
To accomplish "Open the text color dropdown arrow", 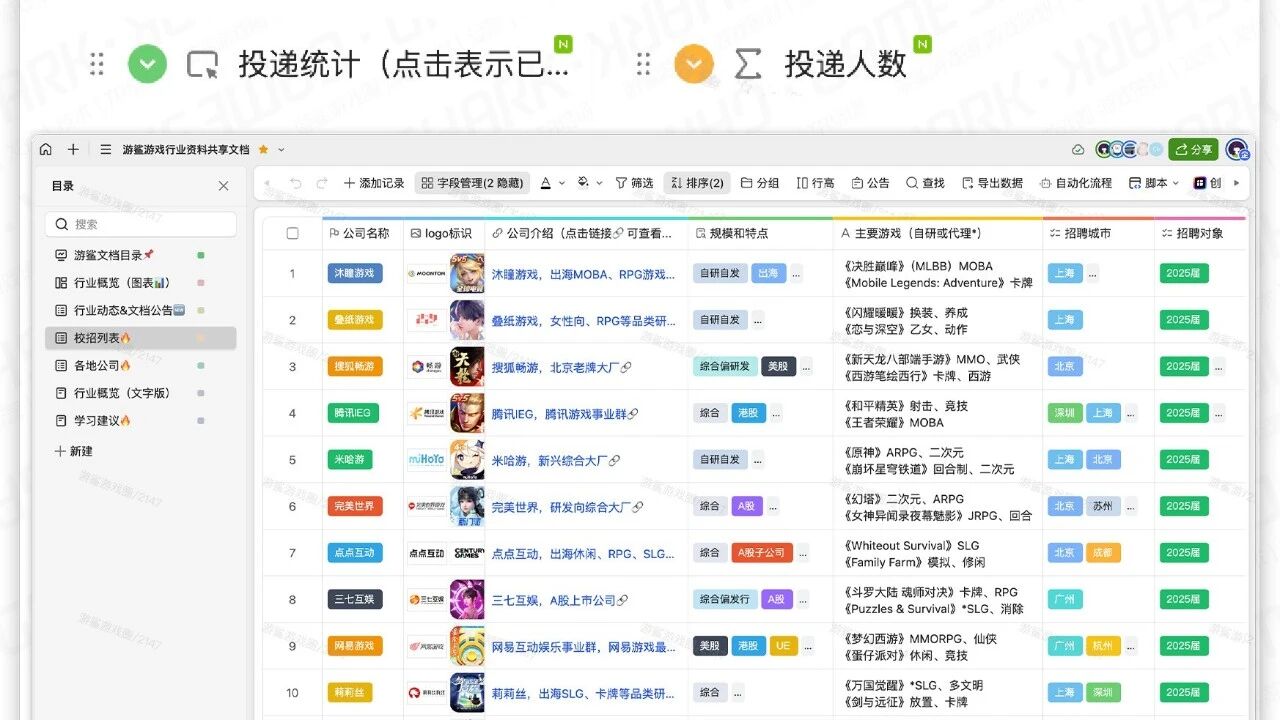I will tap(562, 183).
